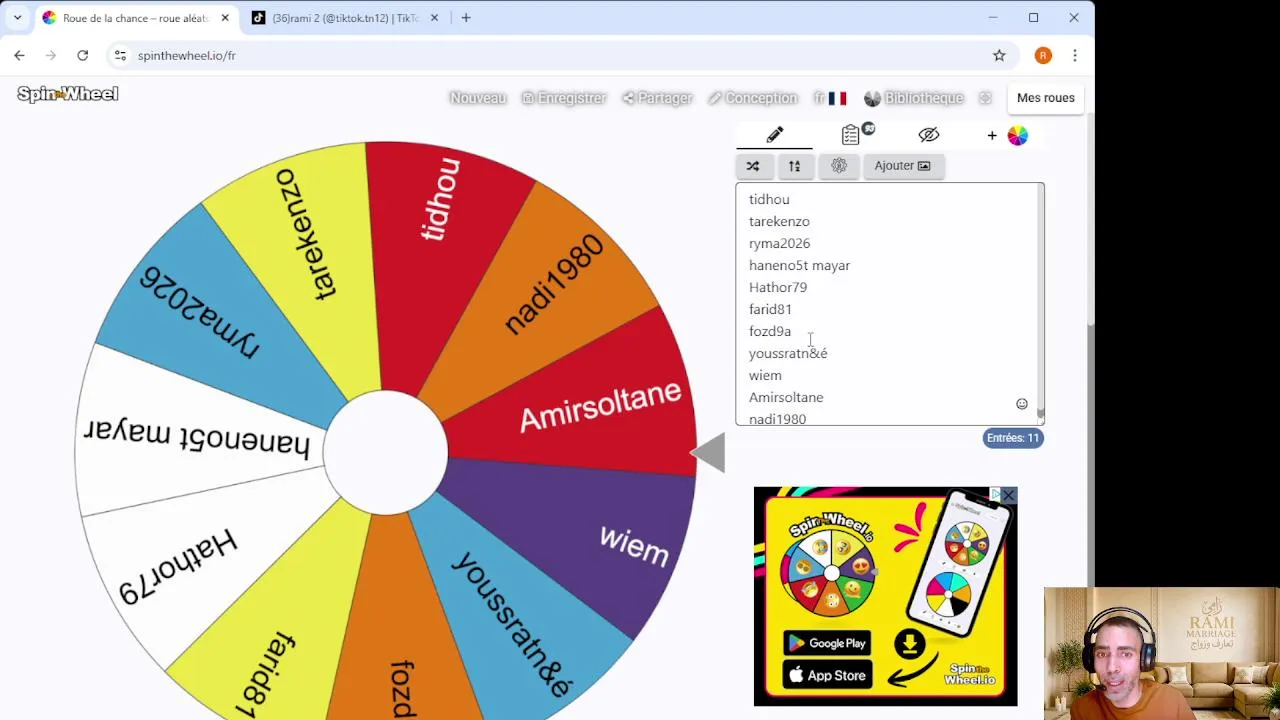Click the orange nadi1980 wheel slice
Image resolution: width=1280 pixels, height=720 pixels.
tap(555, 285)
